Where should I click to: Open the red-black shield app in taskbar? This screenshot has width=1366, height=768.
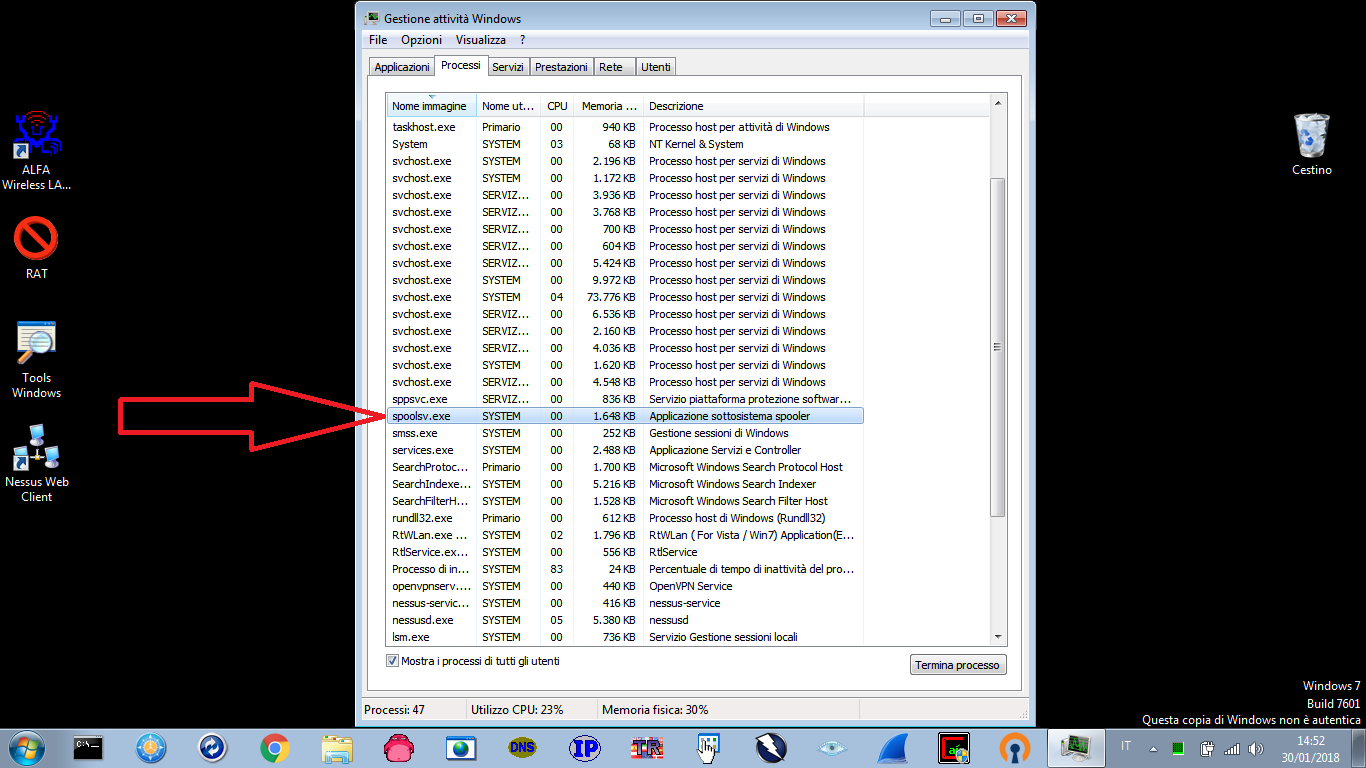tap(954, 747)
